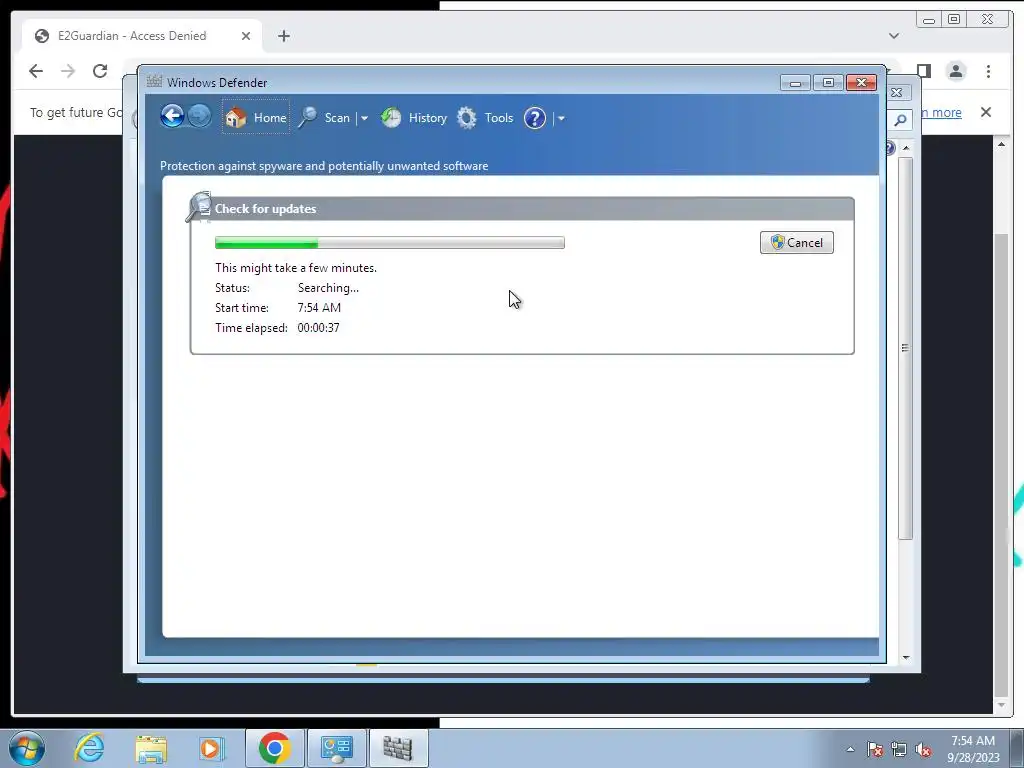Open Windows Explorer from the taskbar

(x=151, y=748)
